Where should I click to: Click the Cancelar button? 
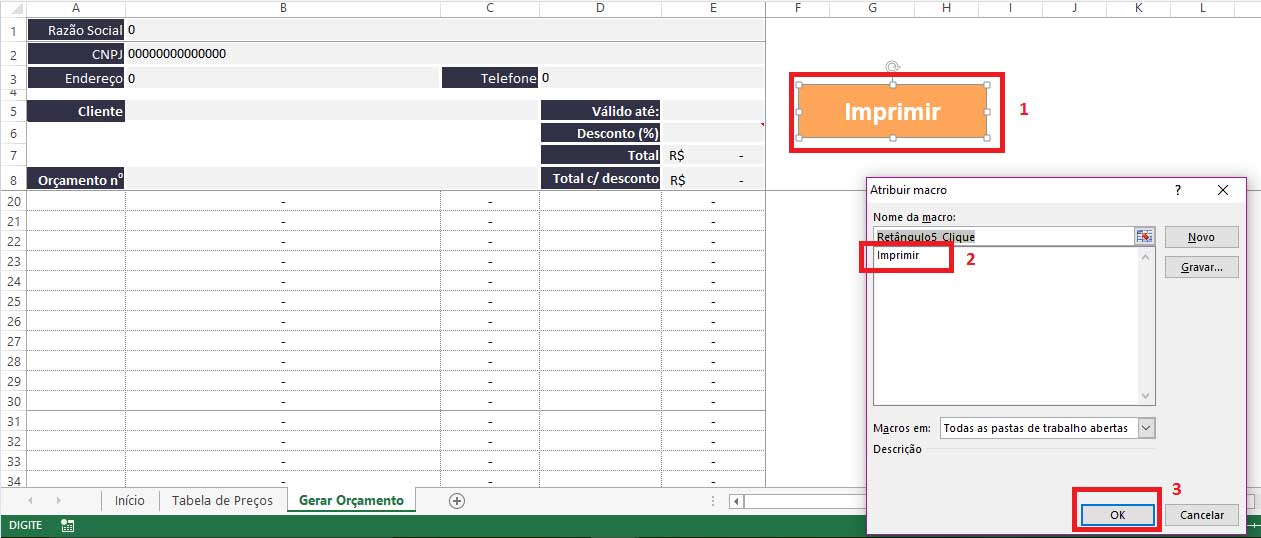pos(1201,515)
